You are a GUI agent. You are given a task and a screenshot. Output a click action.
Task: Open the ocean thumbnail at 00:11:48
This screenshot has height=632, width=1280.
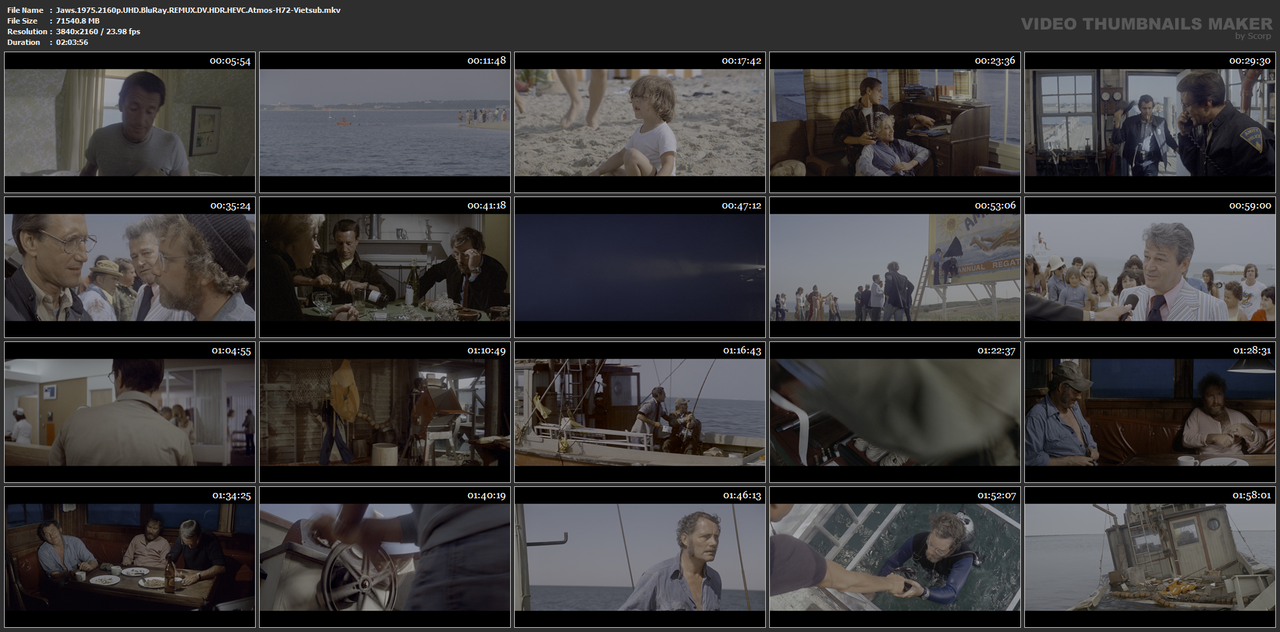(385, 122)
